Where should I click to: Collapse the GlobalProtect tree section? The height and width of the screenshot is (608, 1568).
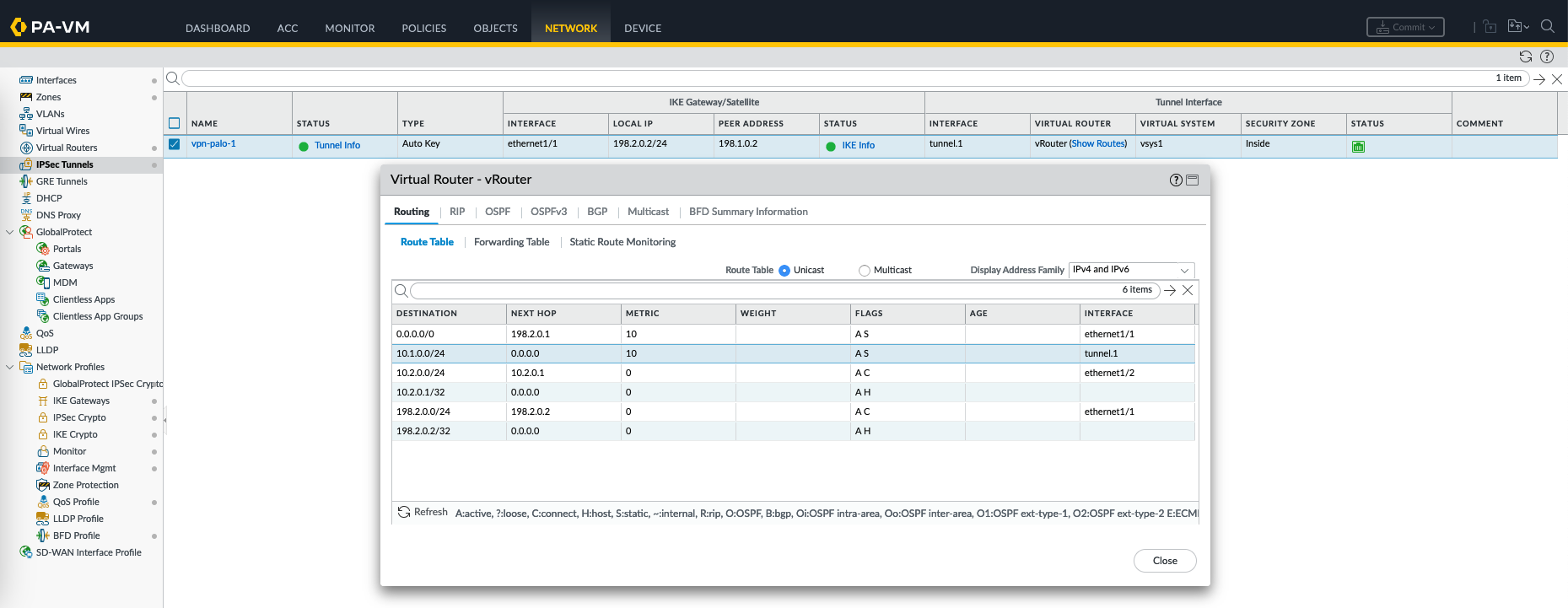[x=10, y=232]
